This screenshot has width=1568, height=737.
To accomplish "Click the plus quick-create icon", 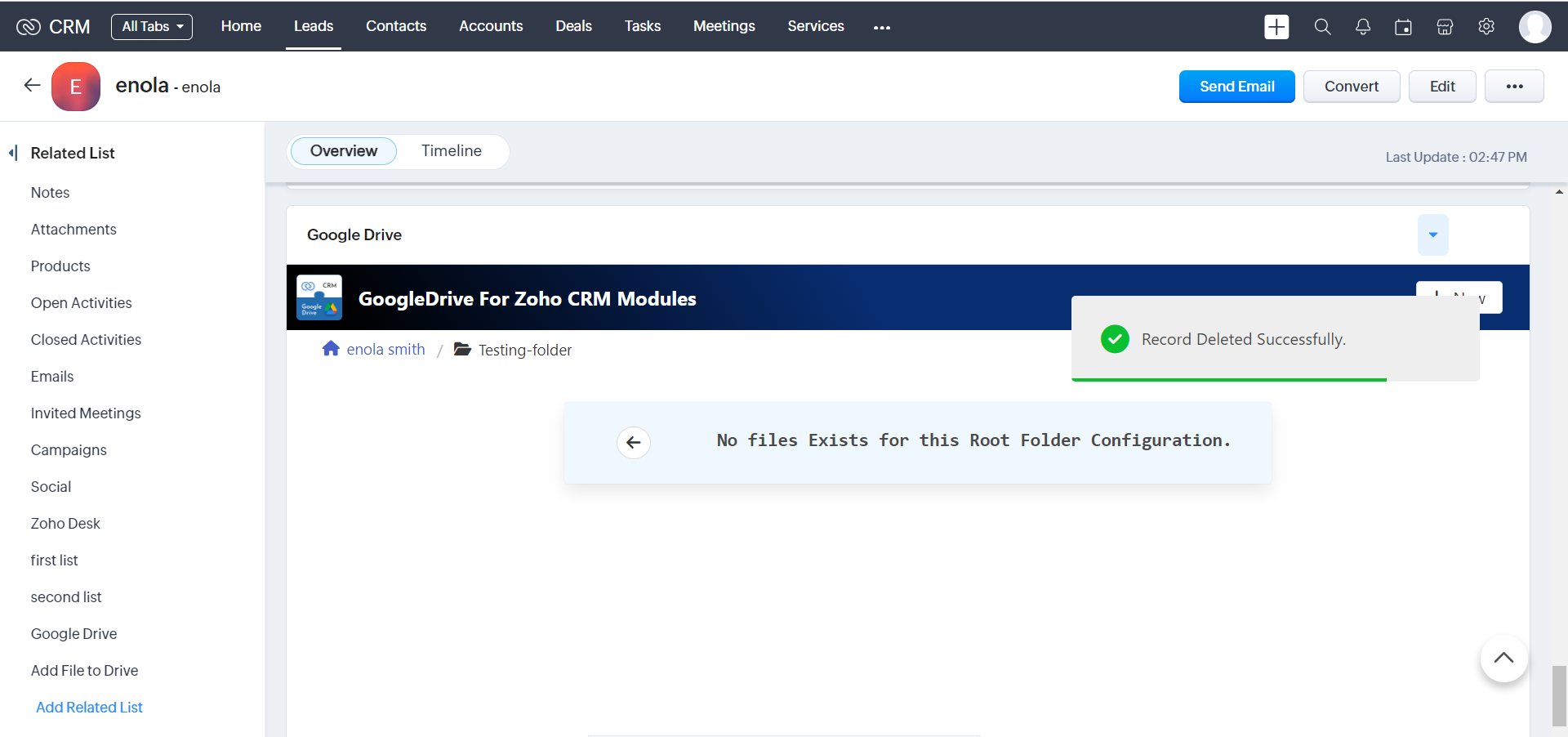I will click(1276, 27).
